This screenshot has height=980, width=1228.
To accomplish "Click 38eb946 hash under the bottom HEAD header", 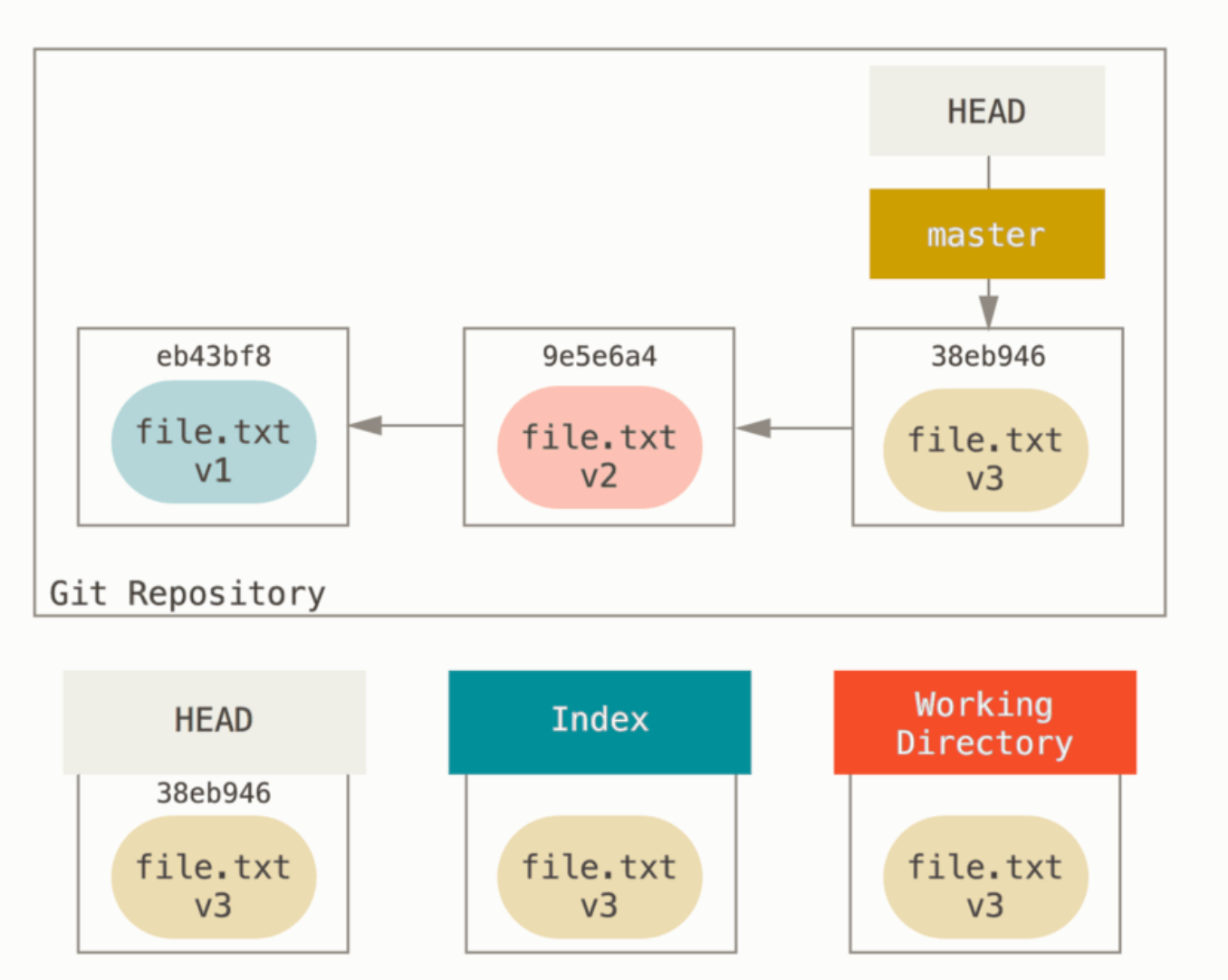I will [213, 793].
